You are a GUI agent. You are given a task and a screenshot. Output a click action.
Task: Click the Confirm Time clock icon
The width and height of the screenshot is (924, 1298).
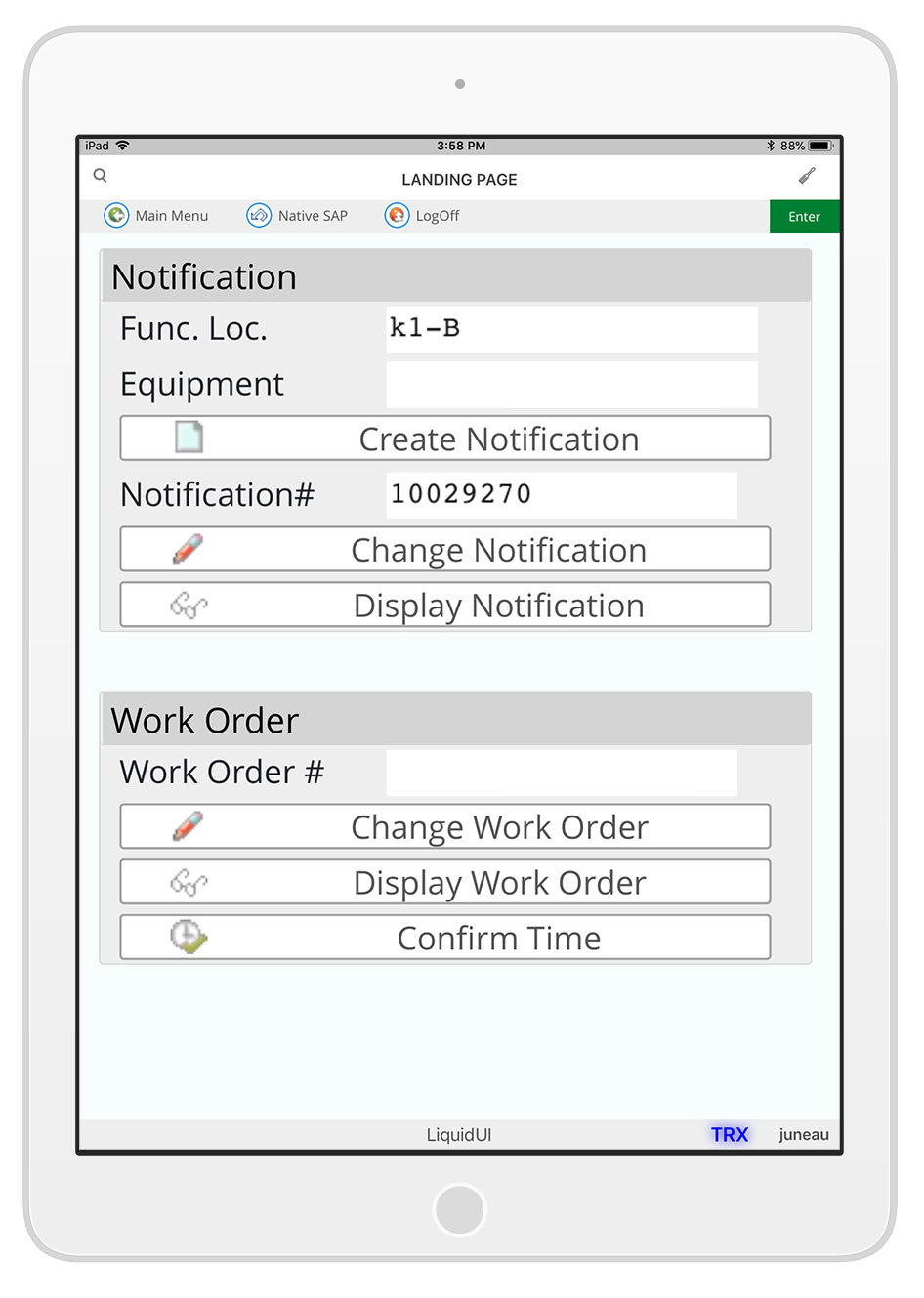point(189,938)
